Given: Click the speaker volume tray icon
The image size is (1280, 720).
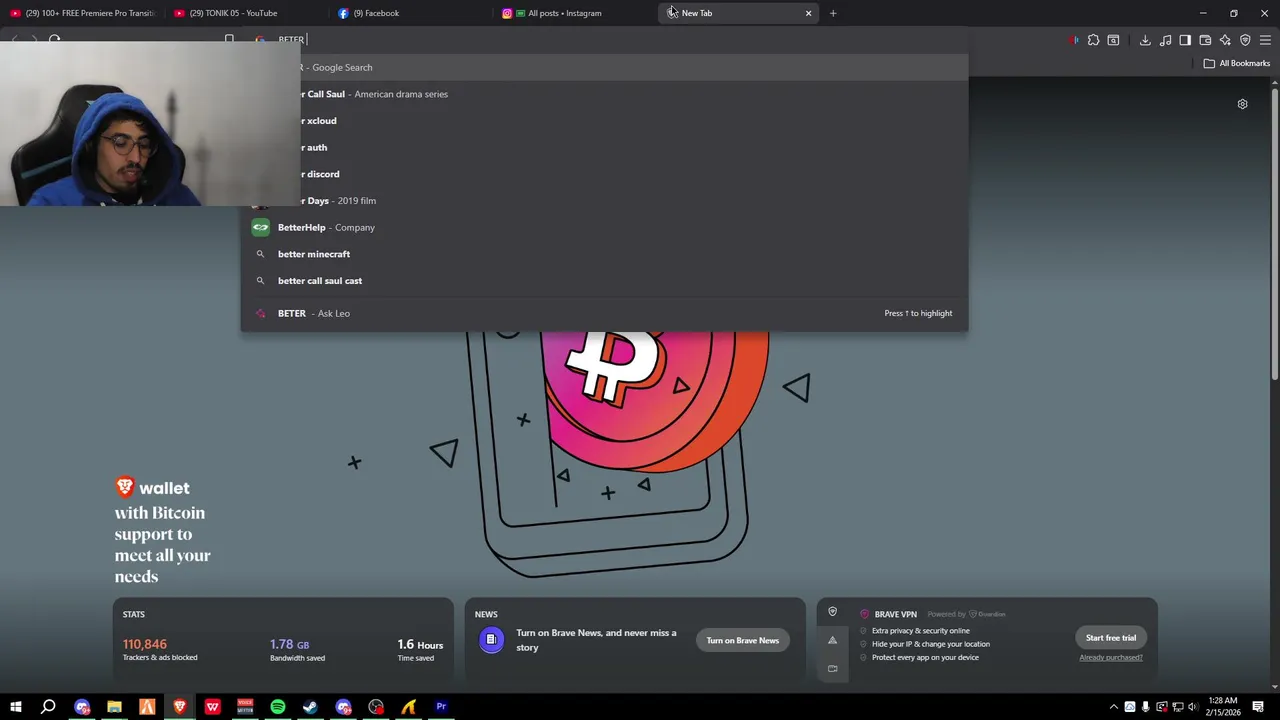Looking at the screenshot, I should 1193,707.
